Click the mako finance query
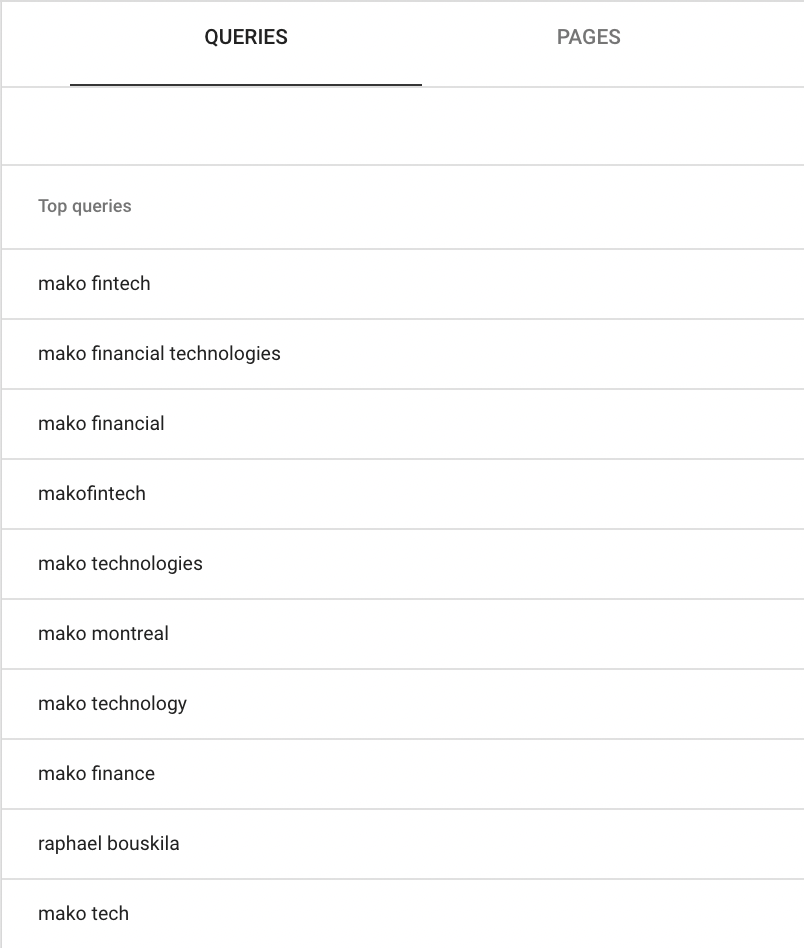 tap(96, 774)
